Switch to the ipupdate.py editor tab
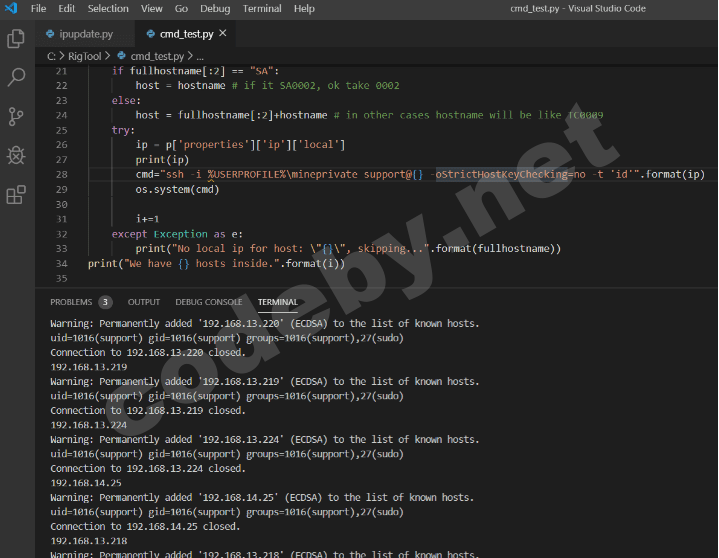Image resolution: width=719 pixels, height=558 pixels. 85,34
